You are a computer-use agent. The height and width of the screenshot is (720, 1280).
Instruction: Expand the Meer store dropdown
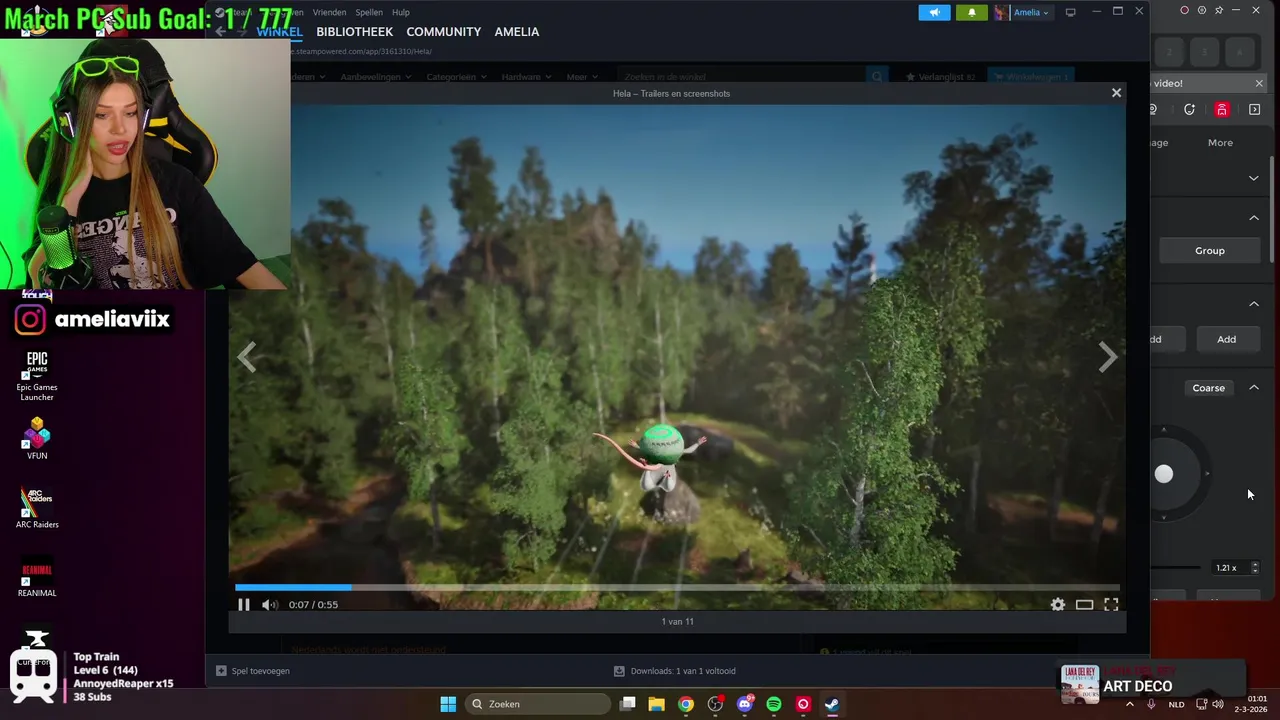click(581, 77)
